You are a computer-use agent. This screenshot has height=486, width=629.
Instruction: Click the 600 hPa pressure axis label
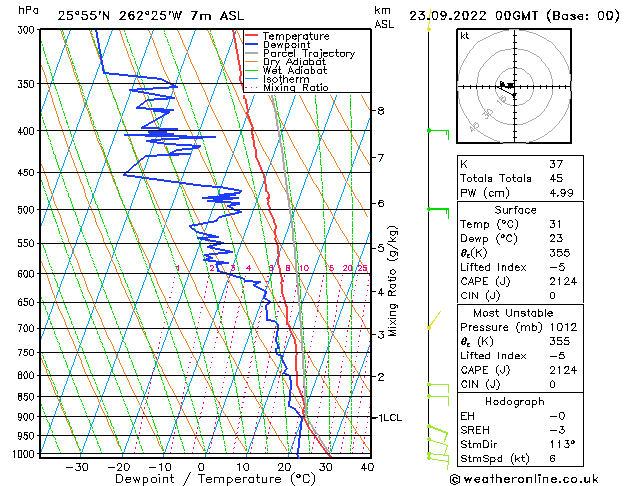(x=28, y=274)
